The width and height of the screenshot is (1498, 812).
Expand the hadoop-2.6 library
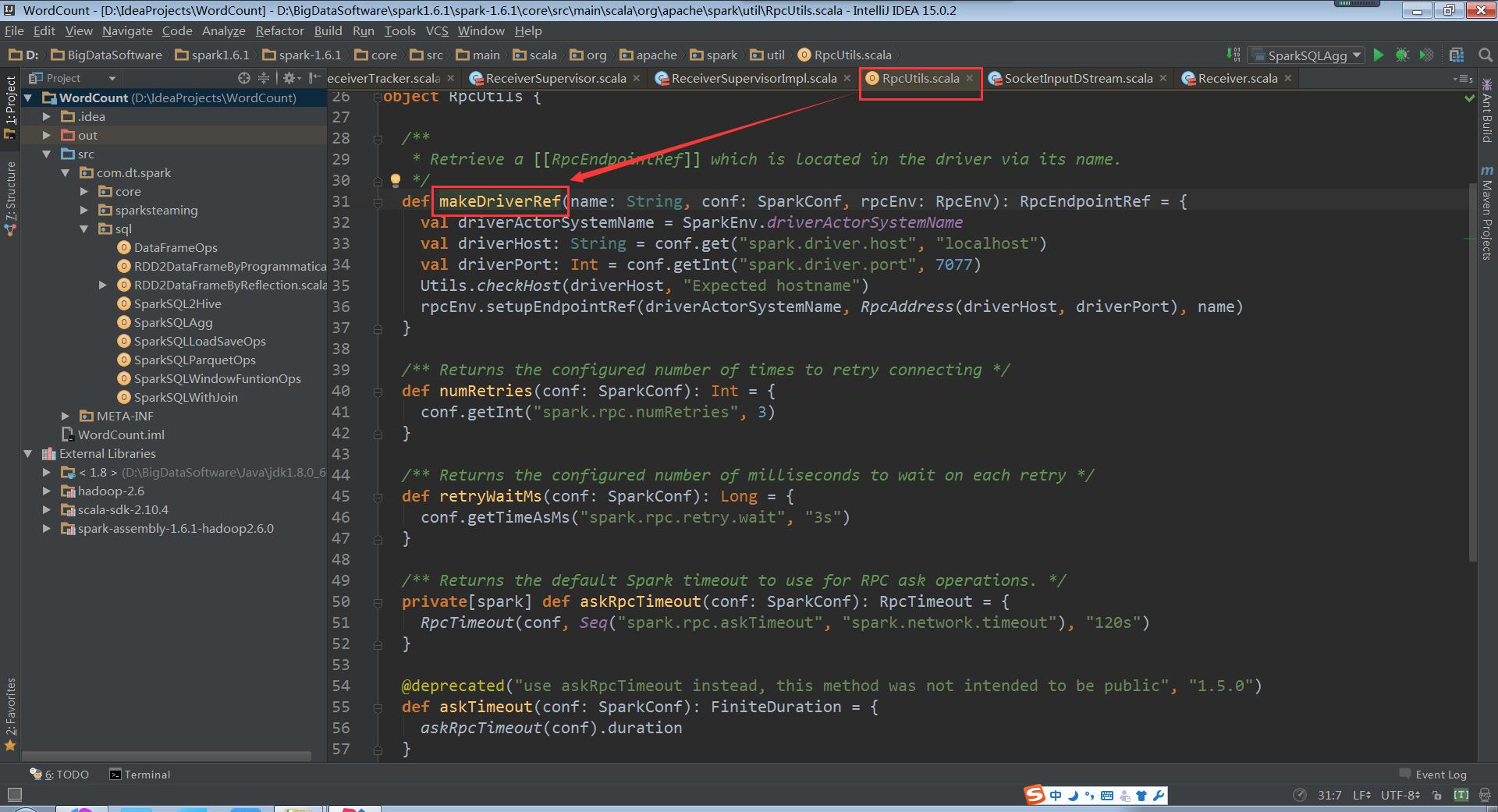(47, 491)
